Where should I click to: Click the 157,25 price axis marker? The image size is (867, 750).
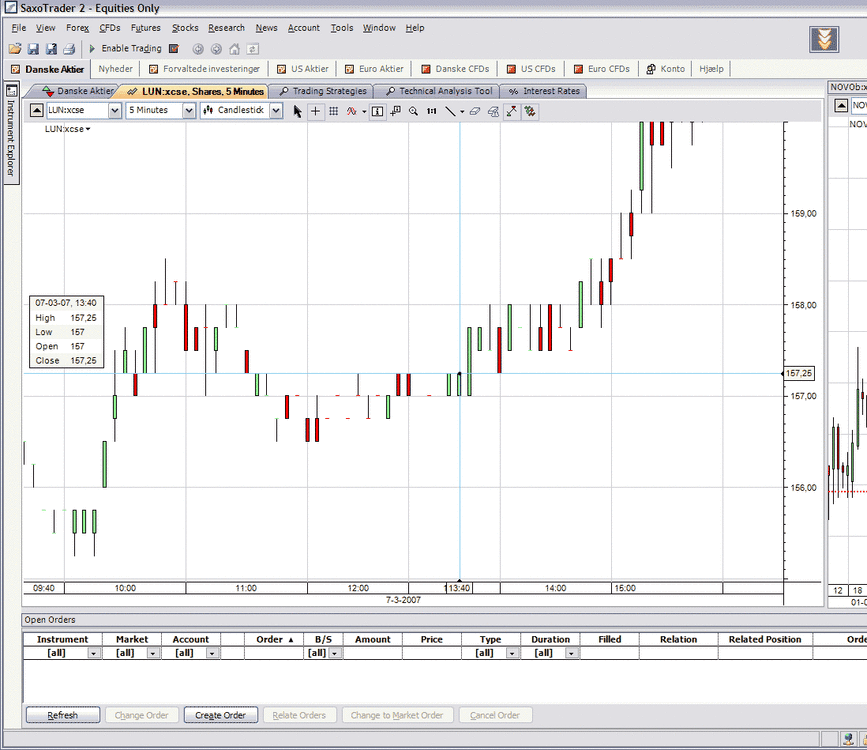(798, 373)
